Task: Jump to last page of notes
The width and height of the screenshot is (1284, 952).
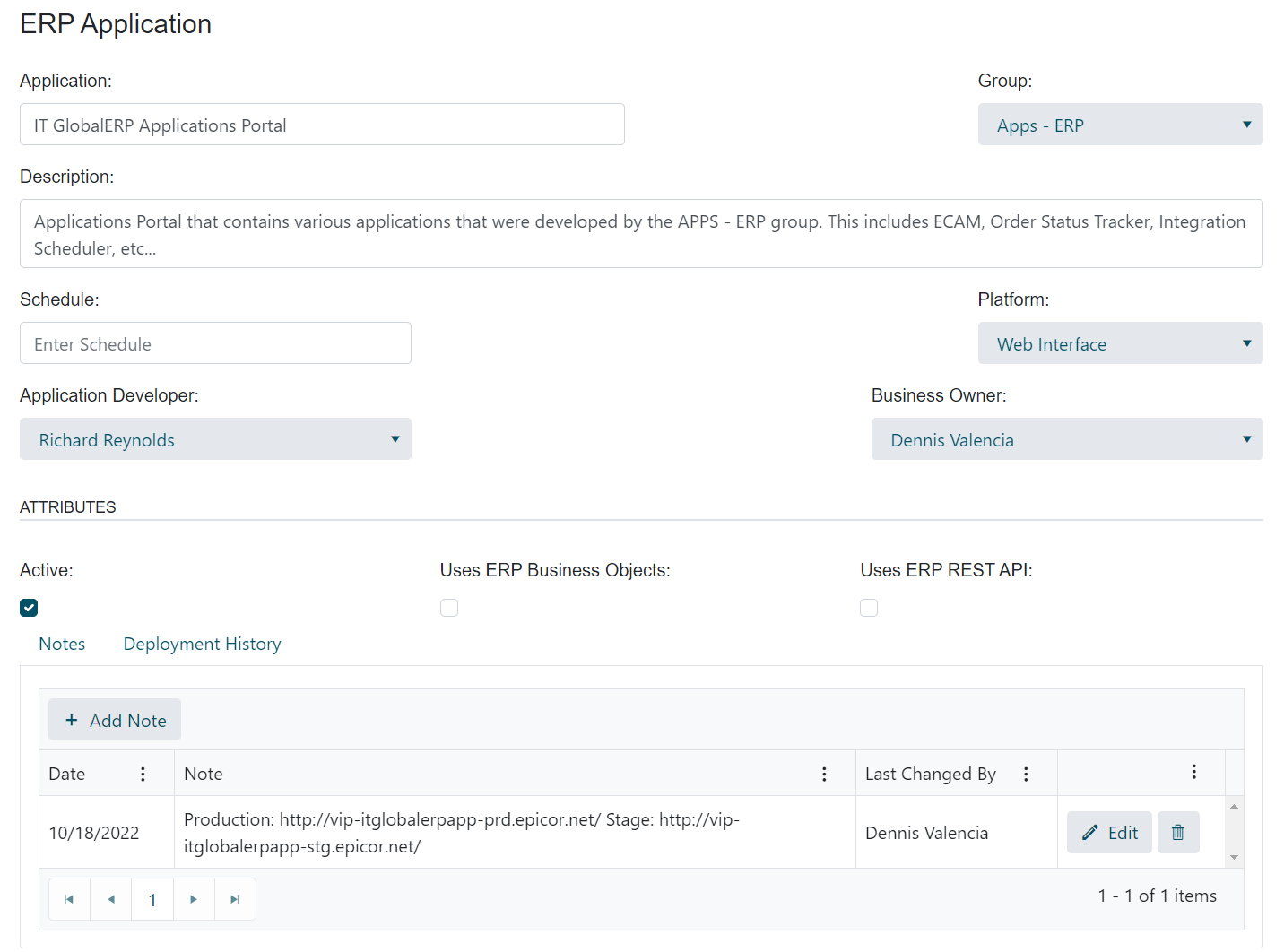Action: (x=235, y=899)
